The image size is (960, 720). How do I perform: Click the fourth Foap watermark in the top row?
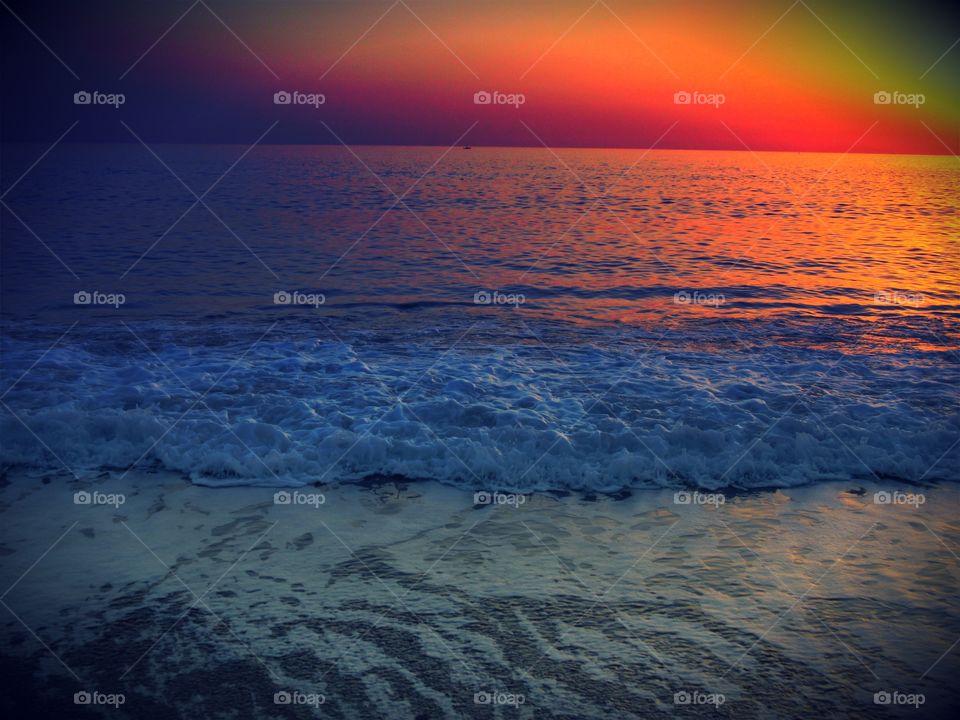click(x=699, y=99)
